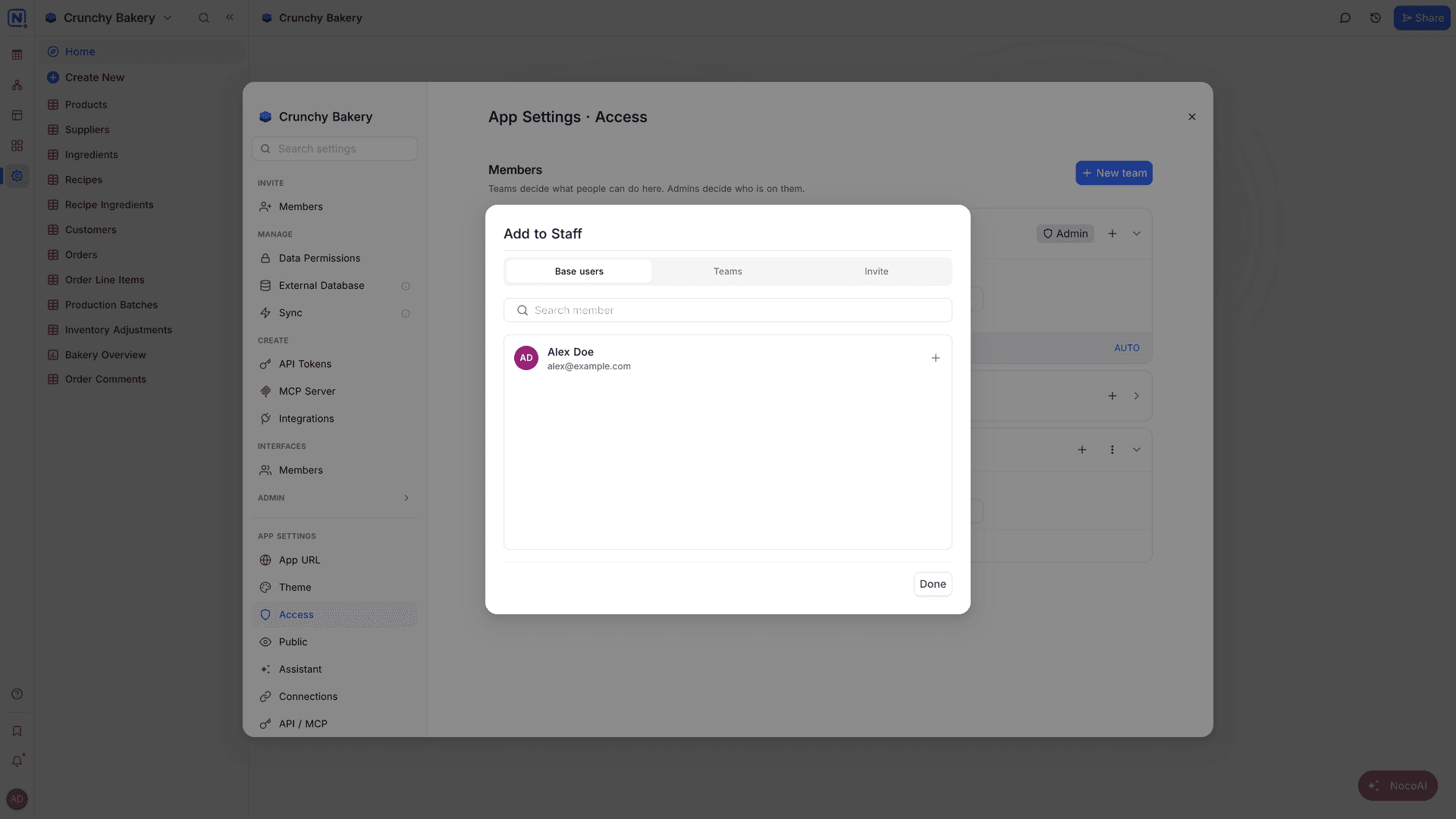Open the Order Line Items table

(x=141, y=280)
